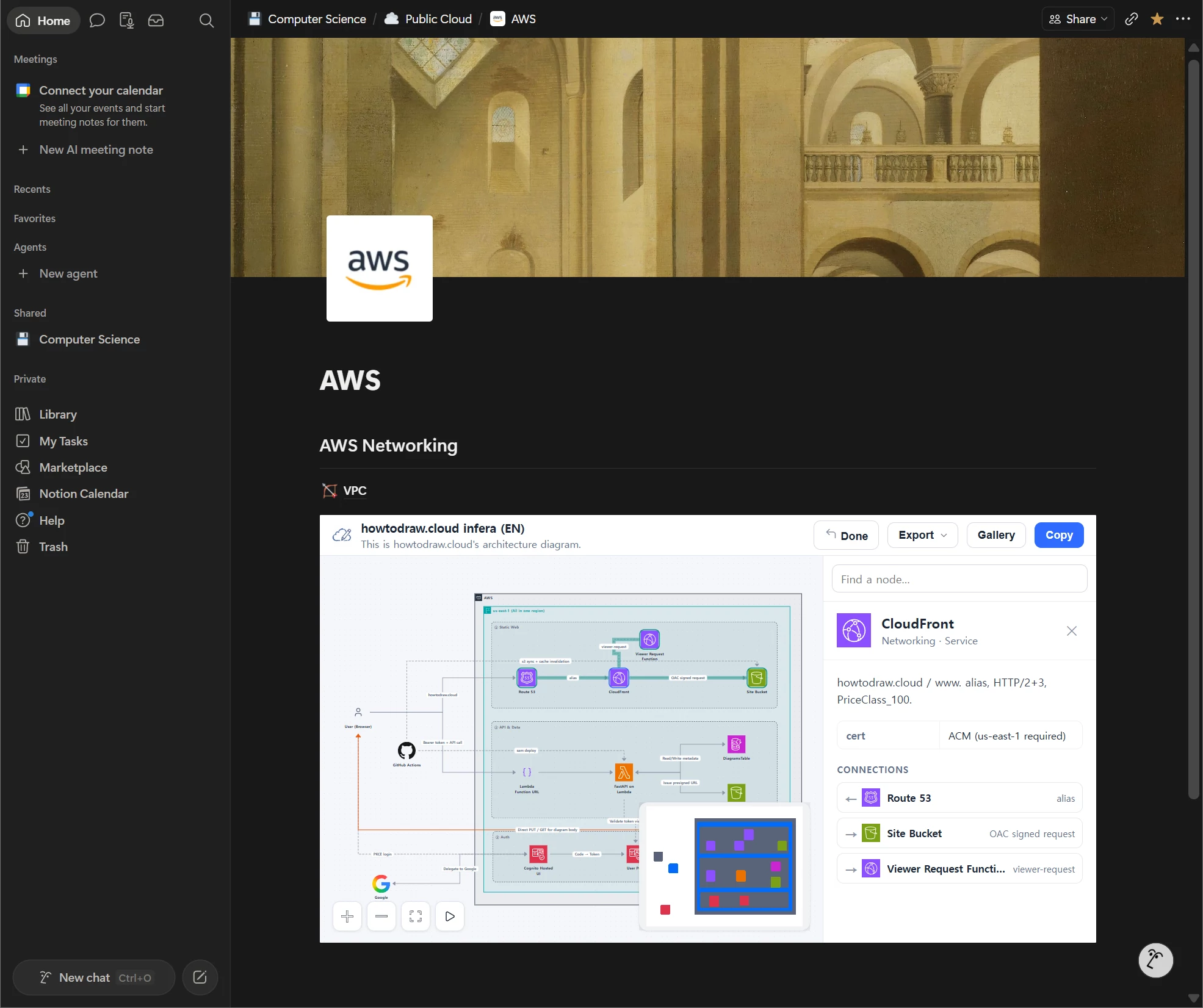Click the floating Notion AI assistant icon
The height and width of the screenshot is (1008, 1203).
coord(1155,960)
